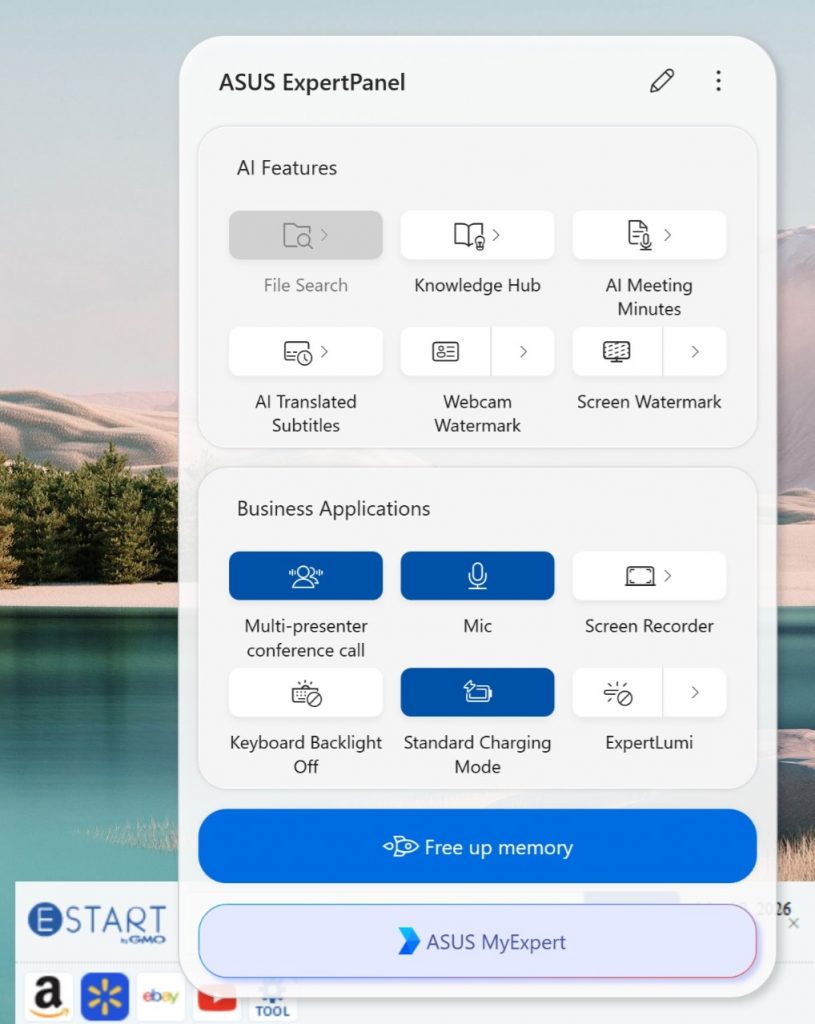Click the eBay shortcut icon
Viewport: 815px width, 1024px height.
(160, 996)
